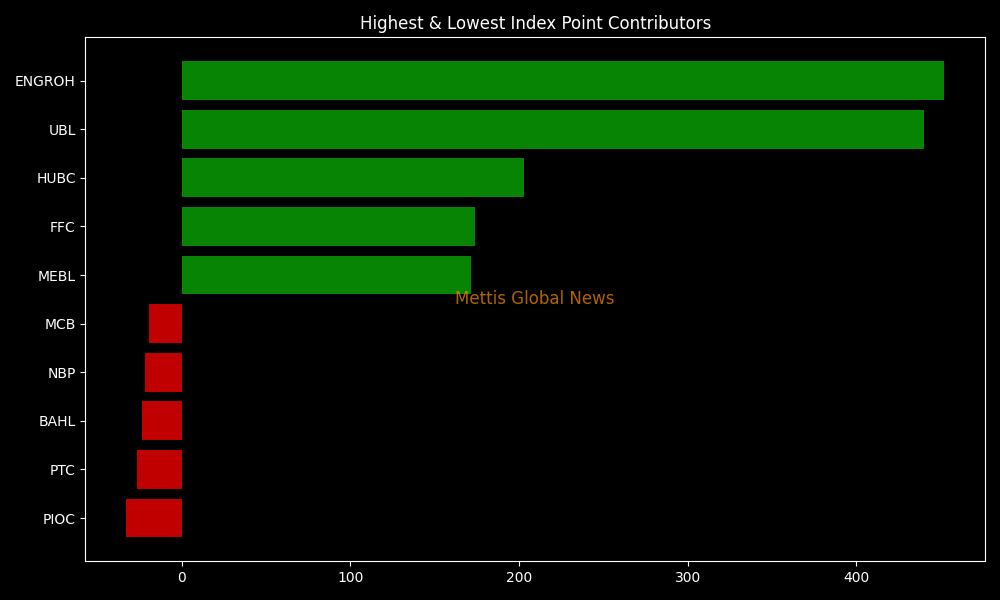Select the red PIOC bar
Screen dimensions: 1000x600
click(x=154, y=518)
